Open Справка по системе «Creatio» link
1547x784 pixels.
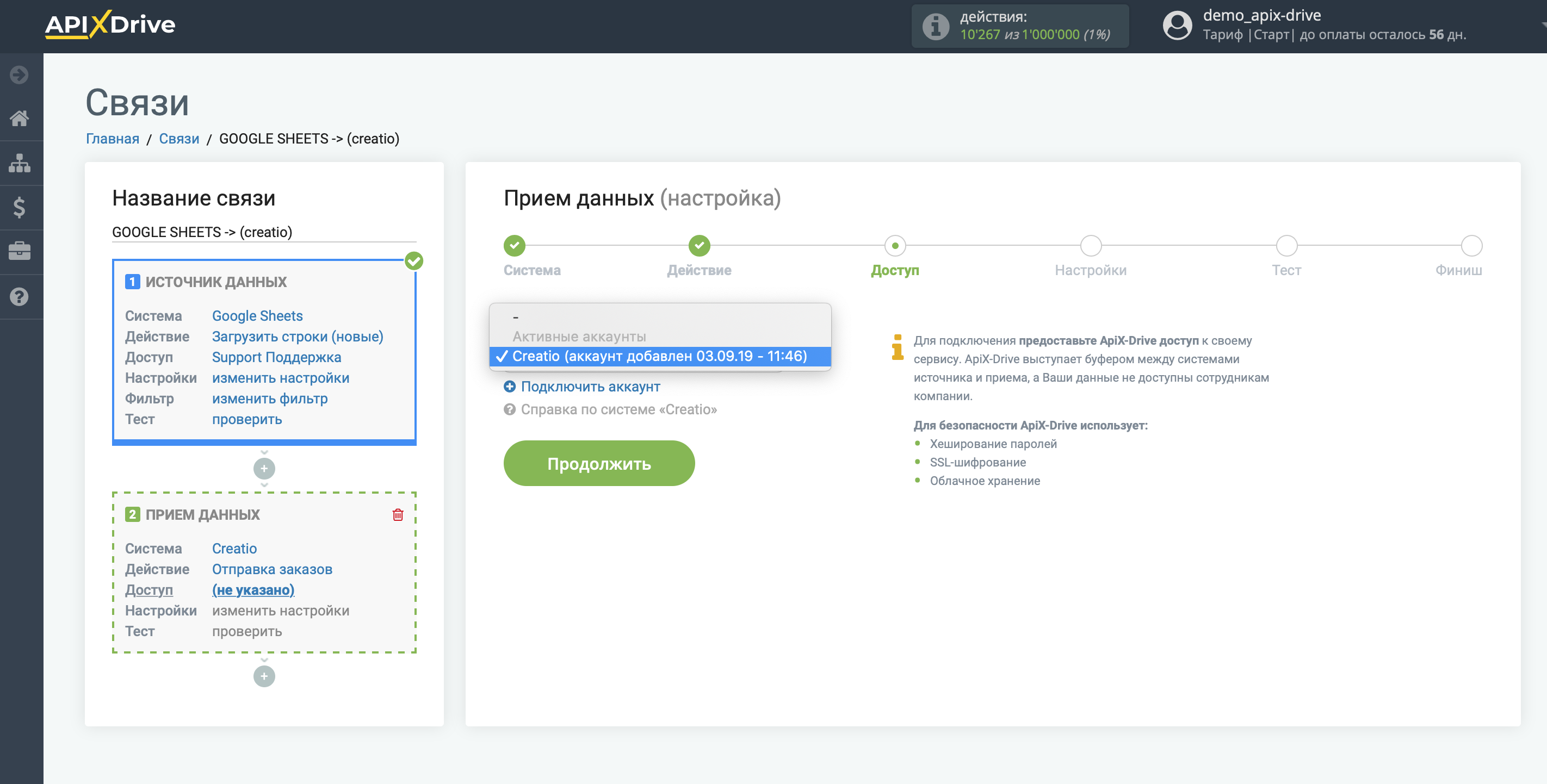(618, 409)
